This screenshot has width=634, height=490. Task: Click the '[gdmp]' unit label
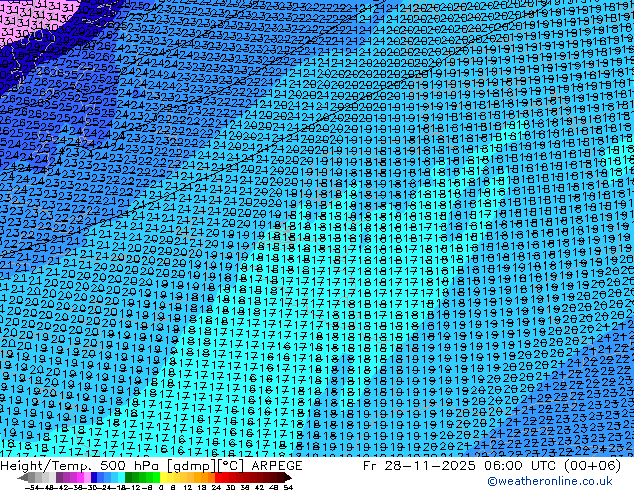point(190,466)
